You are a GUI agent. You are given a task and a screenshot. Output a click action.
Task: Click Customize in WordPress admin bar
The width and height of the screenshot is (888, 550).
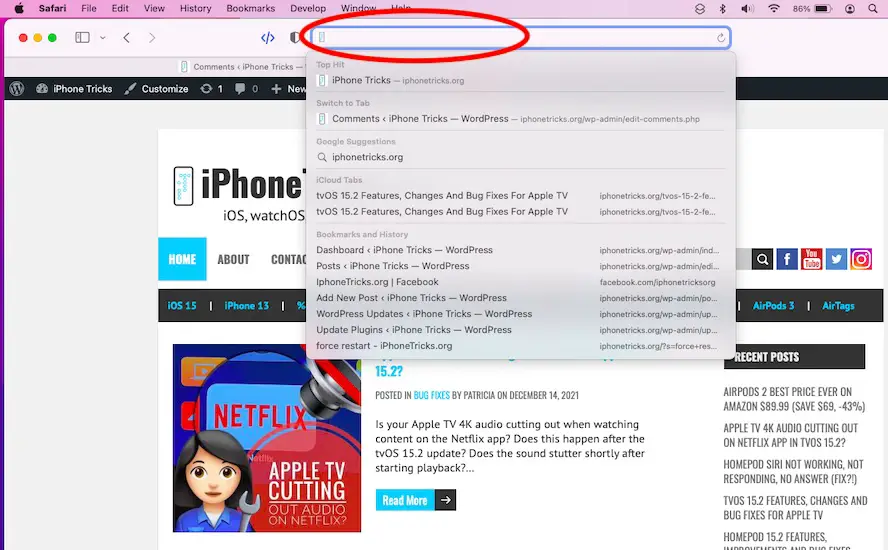(156, 89)
